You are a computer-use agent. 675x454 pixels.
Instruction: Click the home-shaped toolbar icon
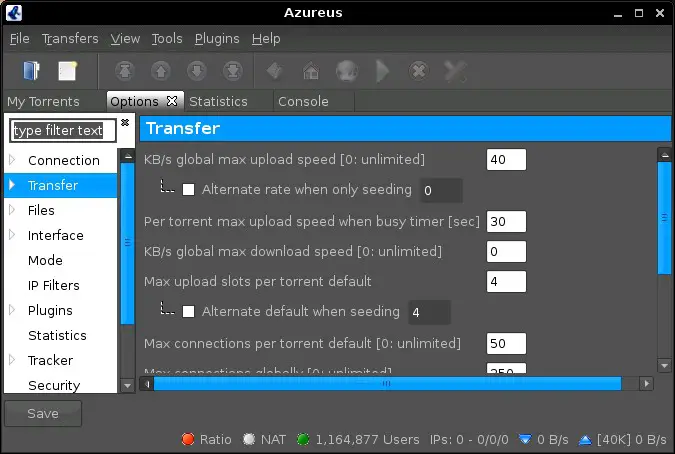pos(311,71)
